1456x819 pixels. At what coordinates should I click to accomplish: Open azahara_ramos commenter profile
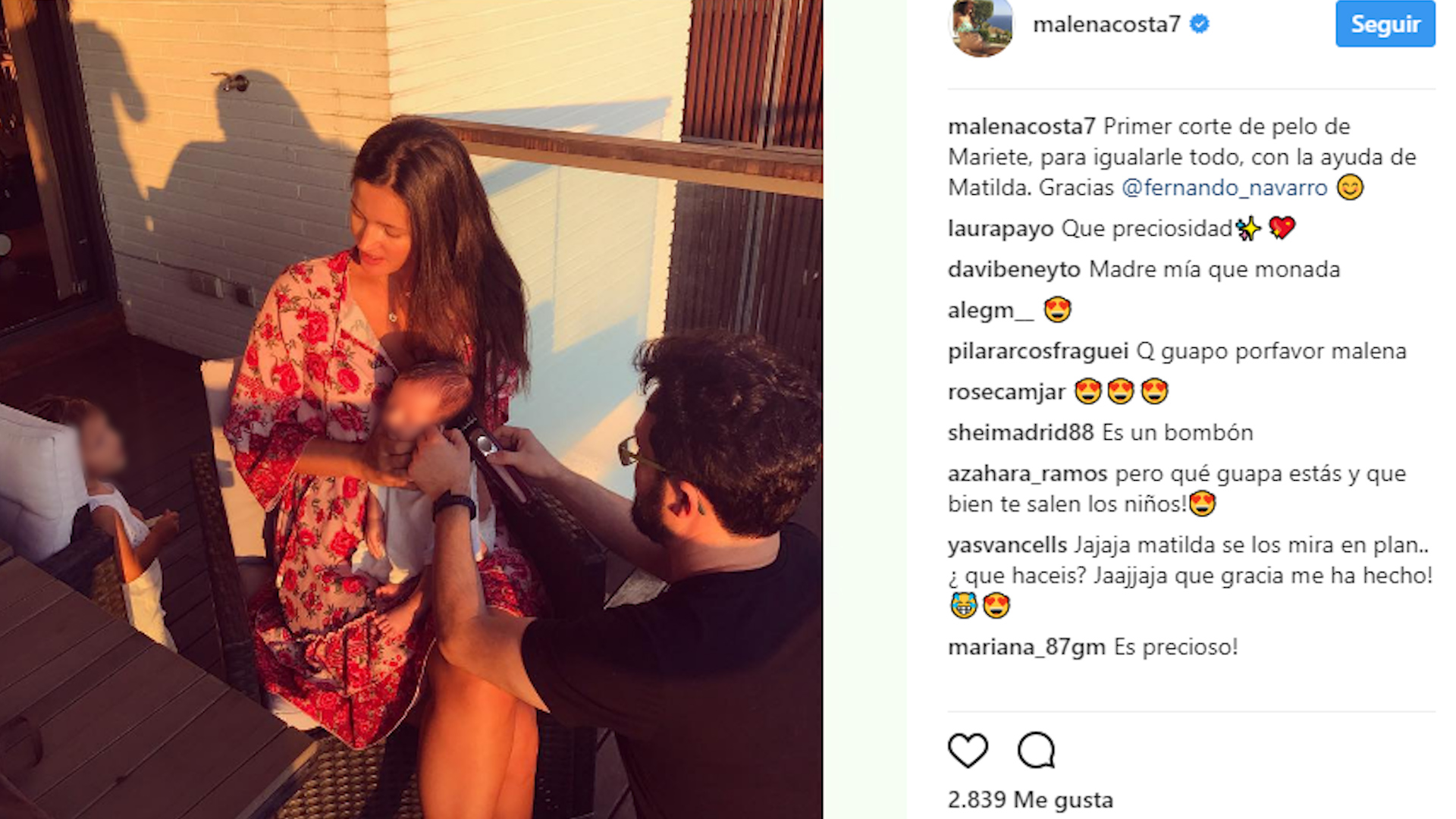click(x=1028, y=474)
